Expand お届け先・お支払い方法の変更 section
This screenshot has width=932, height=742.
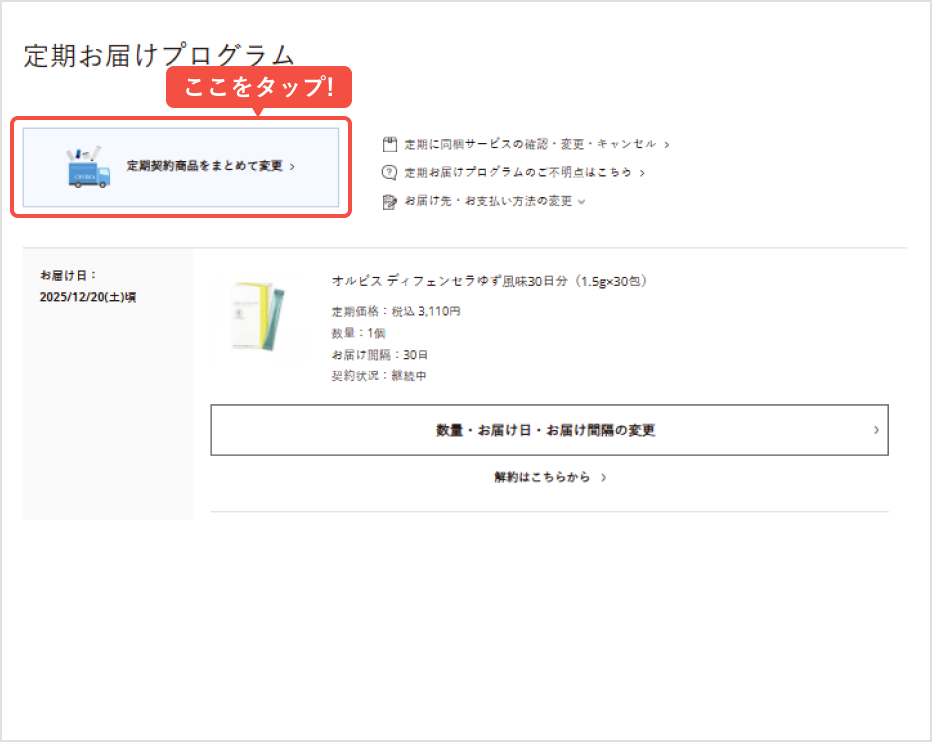pyautogui.click(x=488, y=199)
